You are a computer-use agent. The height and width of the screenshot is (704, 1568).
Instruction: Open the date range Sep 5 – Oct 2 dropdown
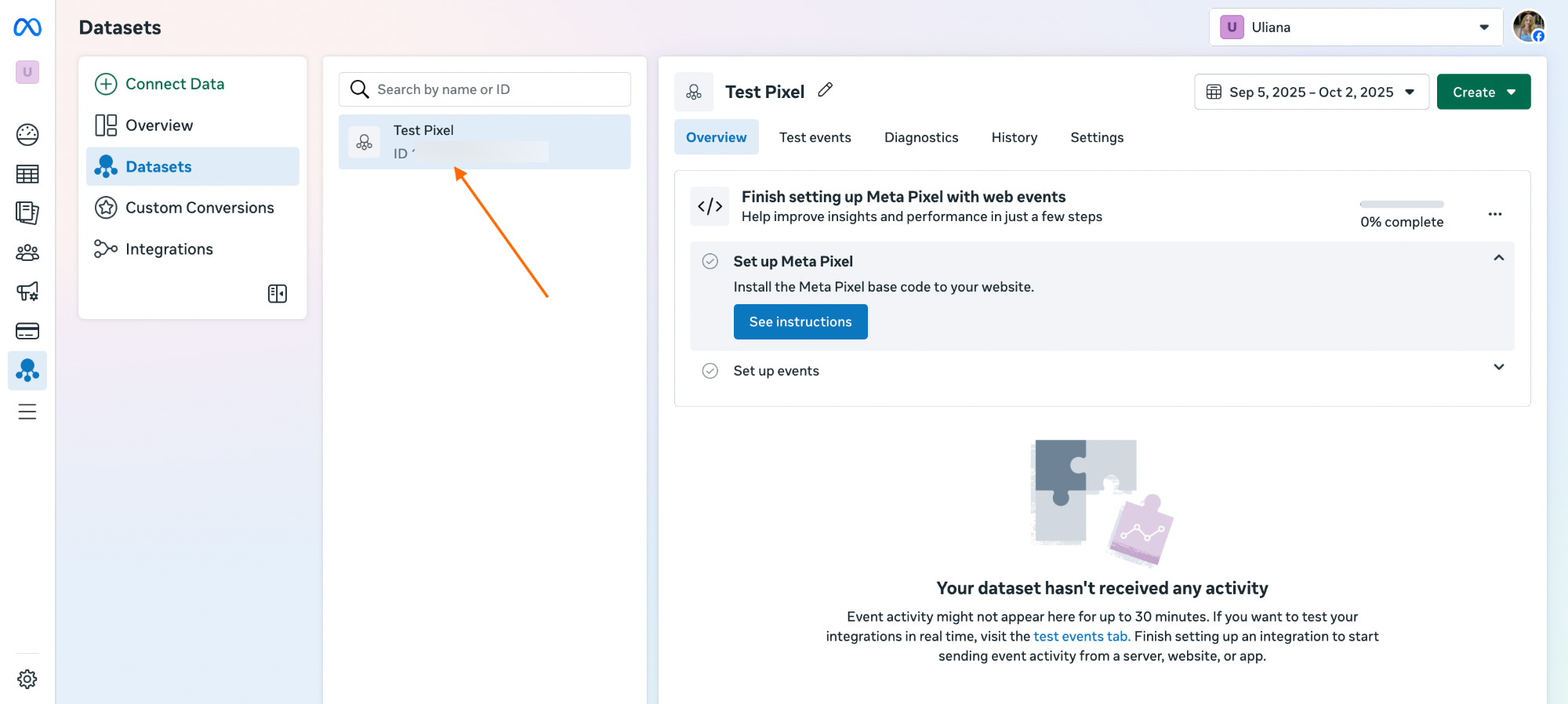click(1312, 92)
